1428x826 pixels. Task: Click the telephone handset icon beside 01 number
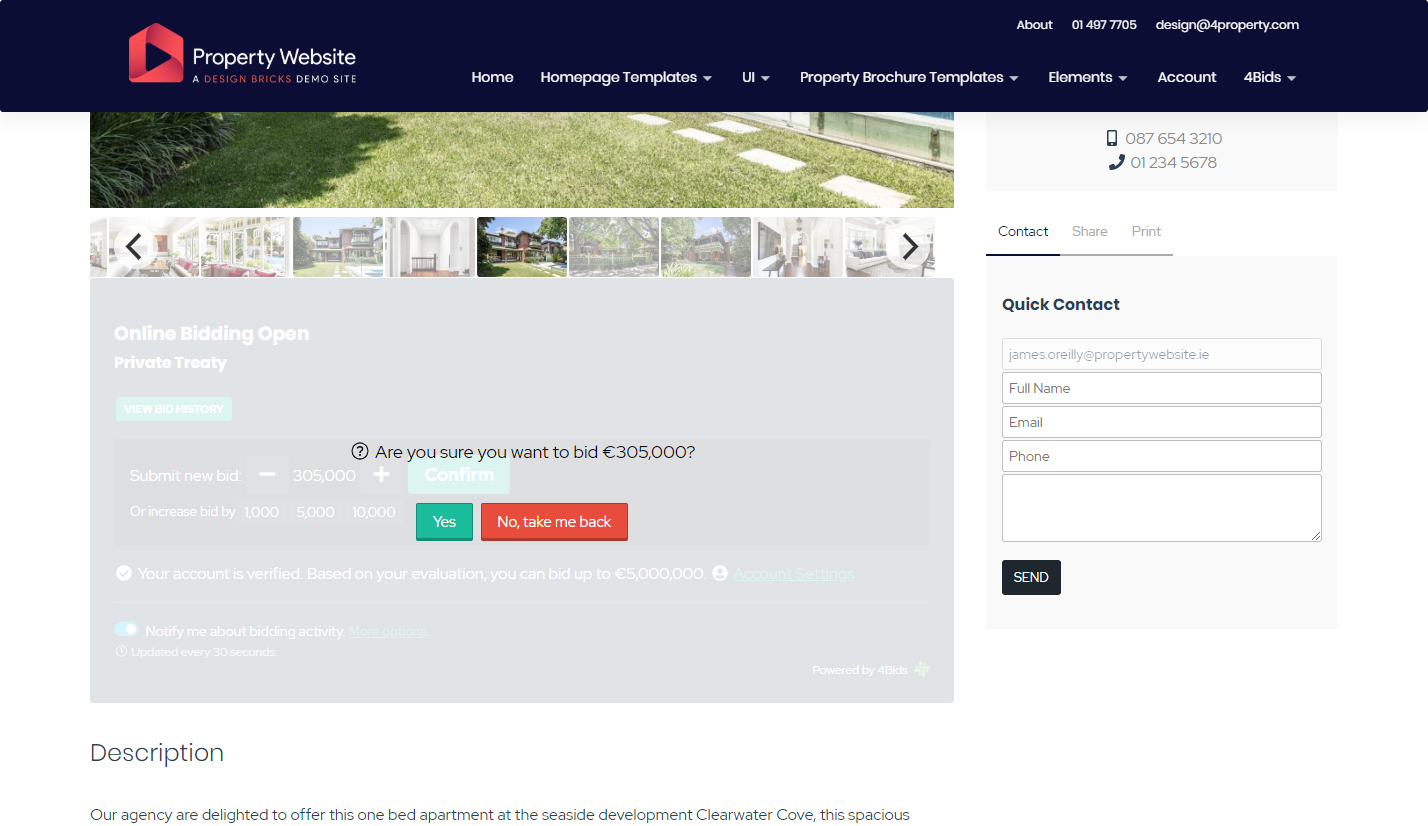point(1117,163)
